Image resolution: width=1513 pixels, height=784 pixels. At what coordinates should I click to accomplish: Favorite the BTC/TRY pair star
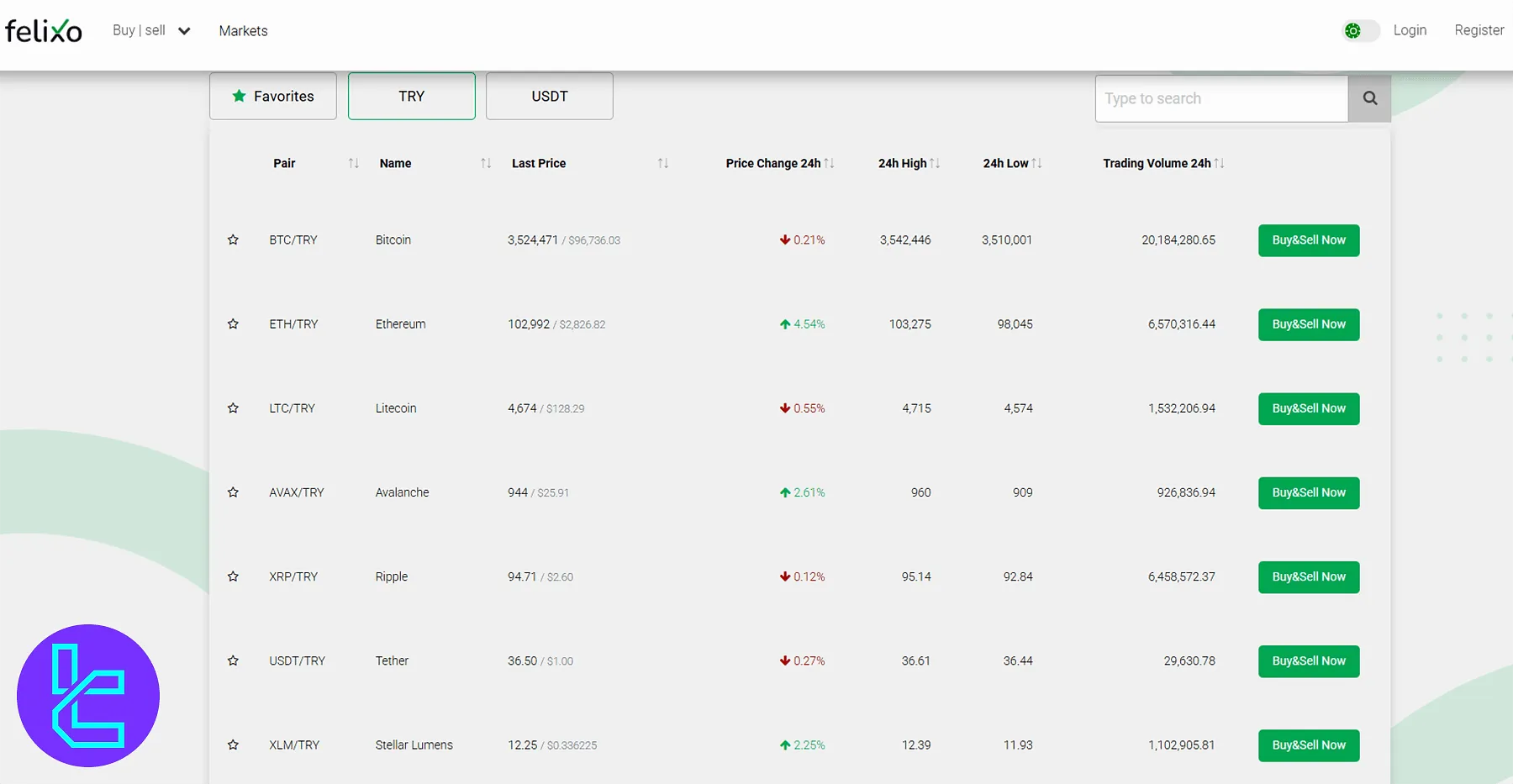[x=233, y=240]
